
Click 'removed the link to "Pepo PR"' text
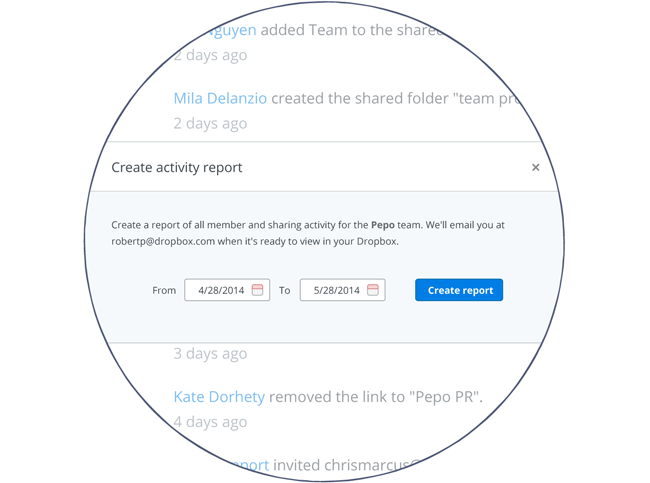pos(376,397)
